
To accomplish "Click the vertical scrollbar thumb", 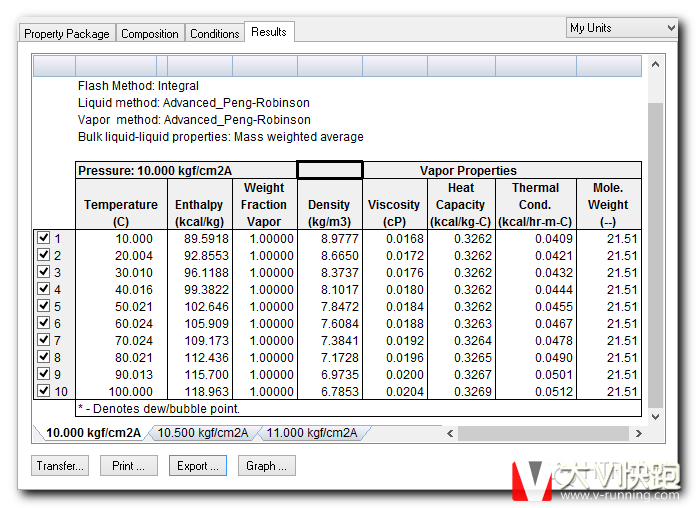I will (656, 255).
